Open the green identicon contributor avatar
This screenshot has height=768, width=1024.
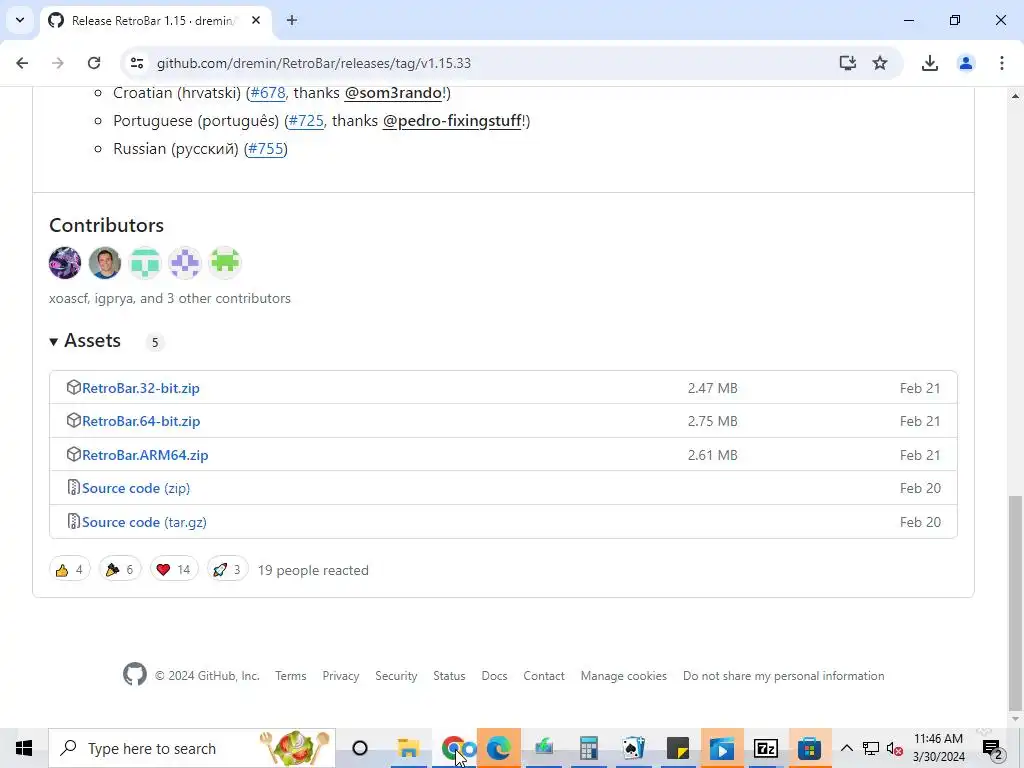[x=225, y=263]
